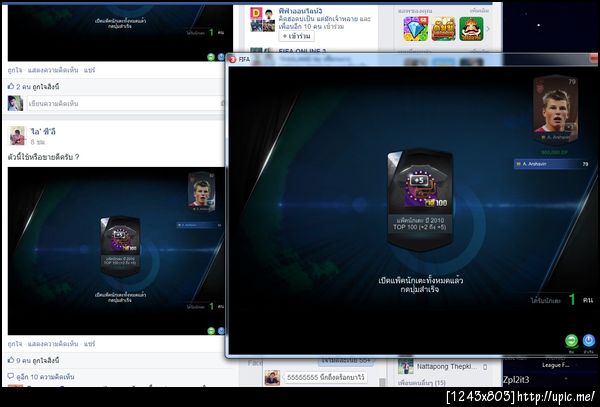The width and height of the screenshot is (600, 407).
Task: Click แสดงความคิดเห็น under the ไอ' ซีวี post
Action: click(x=53, y=344)
